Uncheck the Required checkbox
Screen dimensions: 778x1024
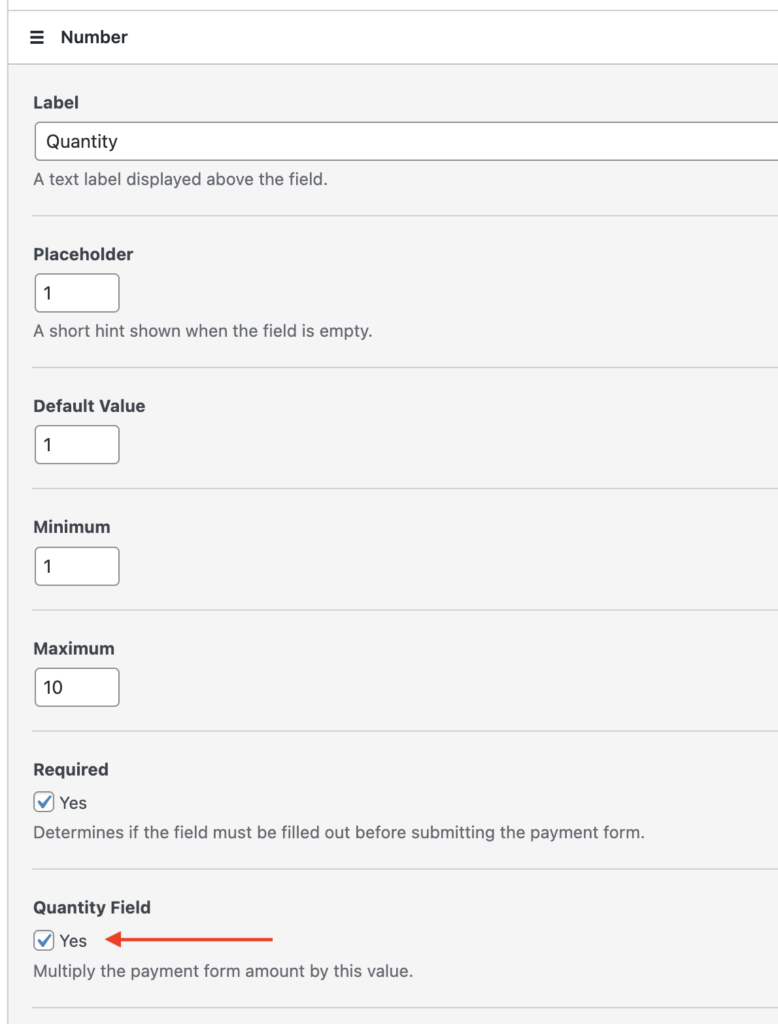44,802
